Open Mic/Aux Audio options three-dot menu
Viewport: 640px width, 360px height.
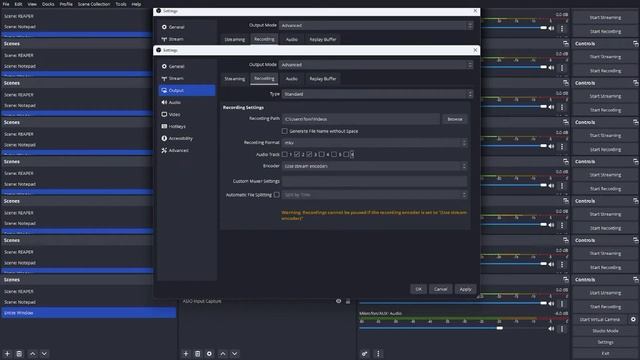point(562,329)
